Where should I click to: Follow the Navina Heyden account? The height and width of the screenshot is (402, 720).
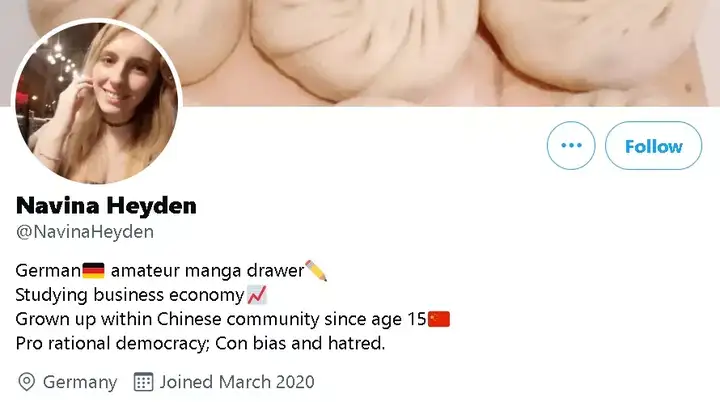[x=653, y=146]
